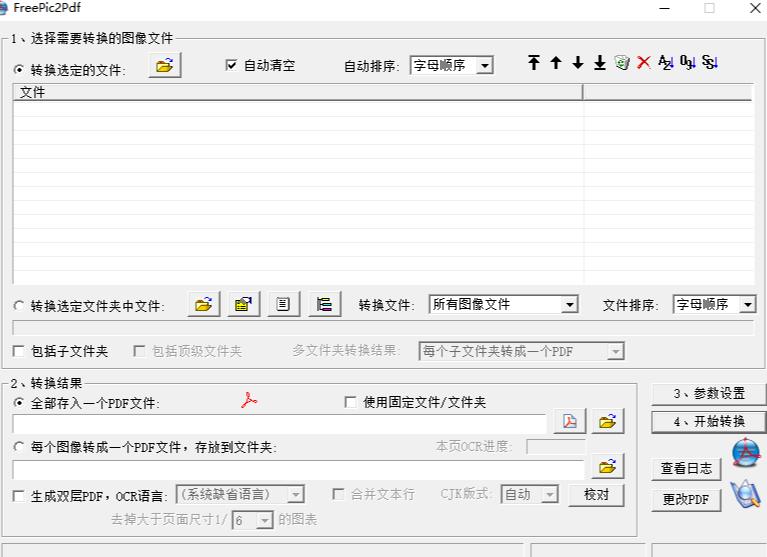Move selected file up one position

pyautogui.click(x=556, y=63)
